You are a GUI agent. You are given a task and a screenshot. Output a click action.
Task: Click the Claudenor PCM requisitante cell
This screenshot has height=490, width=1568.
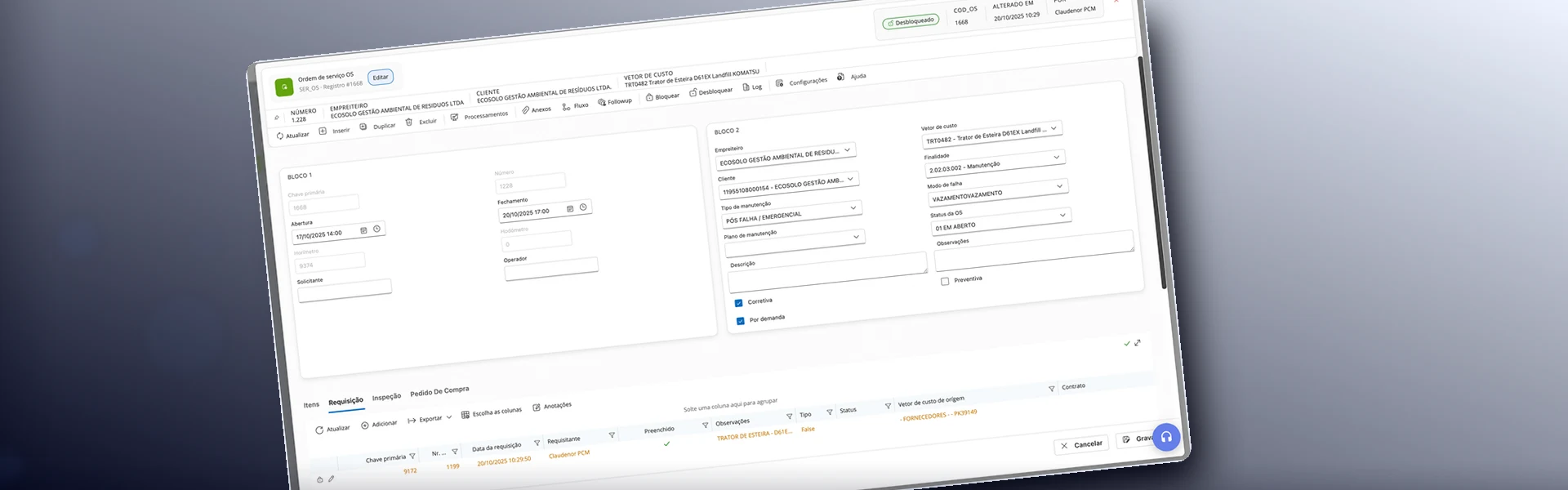(569, 454)
